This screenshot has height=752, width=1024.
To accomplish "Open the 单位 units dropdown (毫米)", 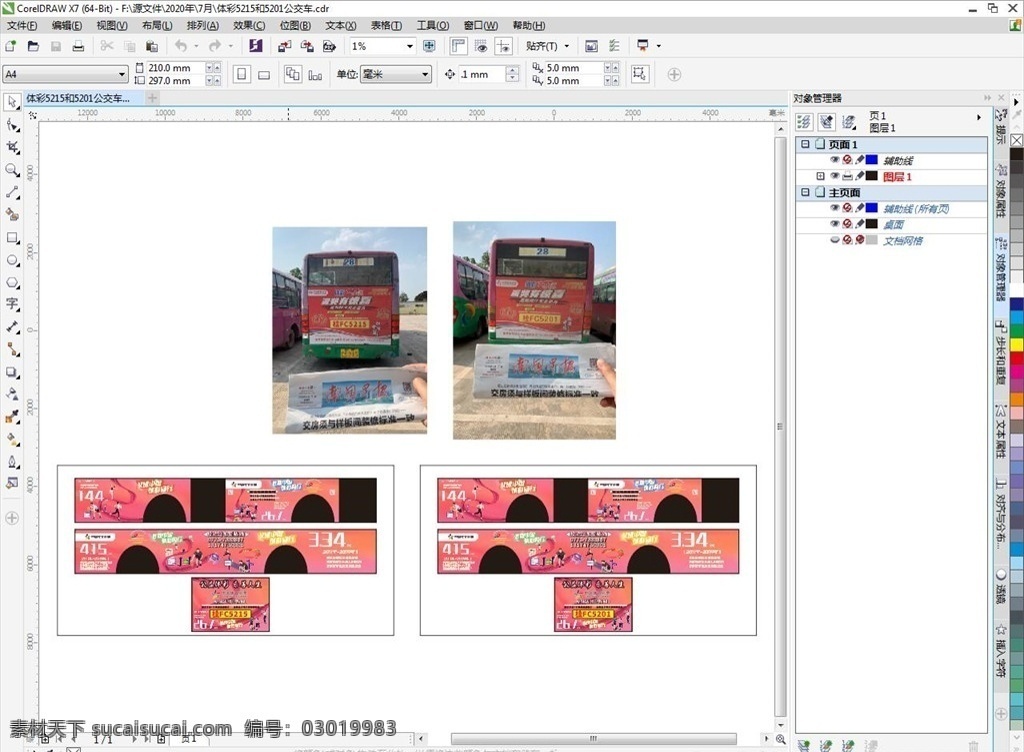I will click(x=425, y=74).
